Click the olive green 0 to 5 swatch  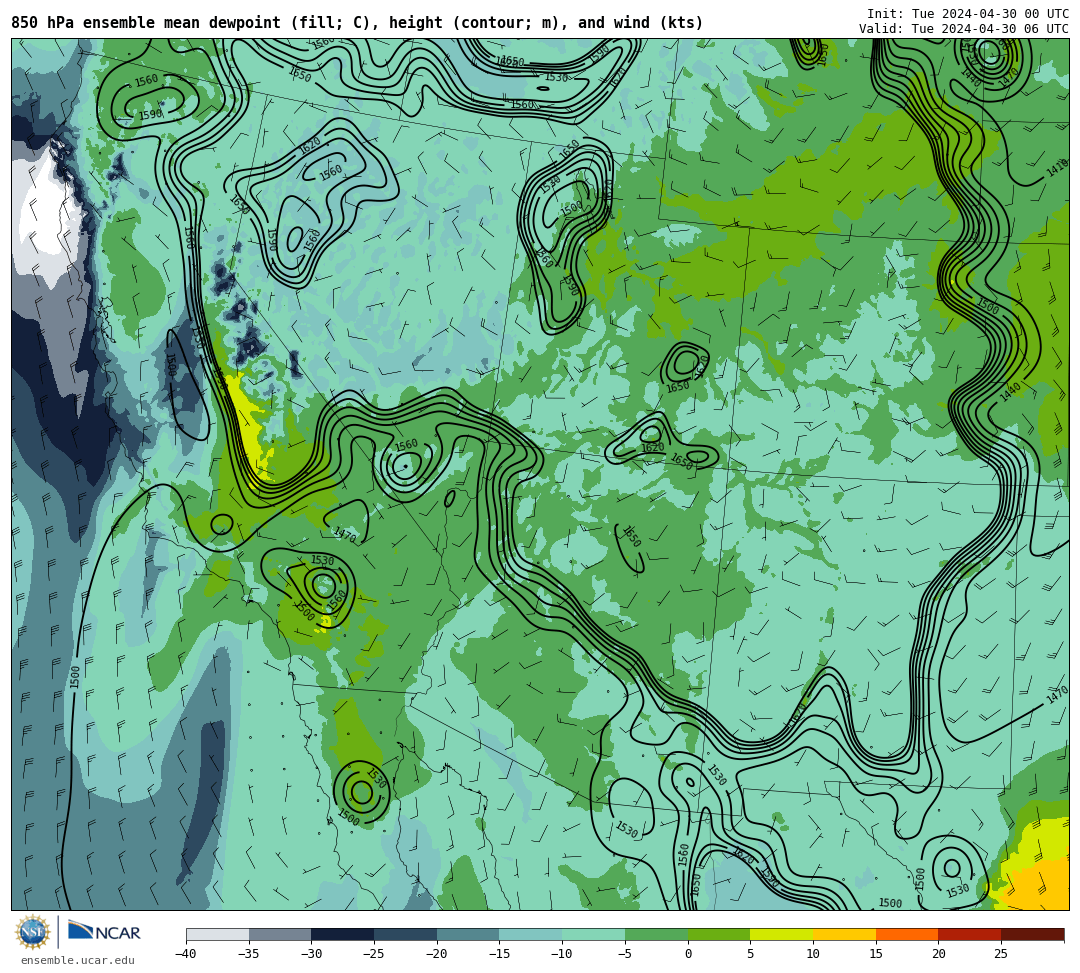[x=719, y=934]
